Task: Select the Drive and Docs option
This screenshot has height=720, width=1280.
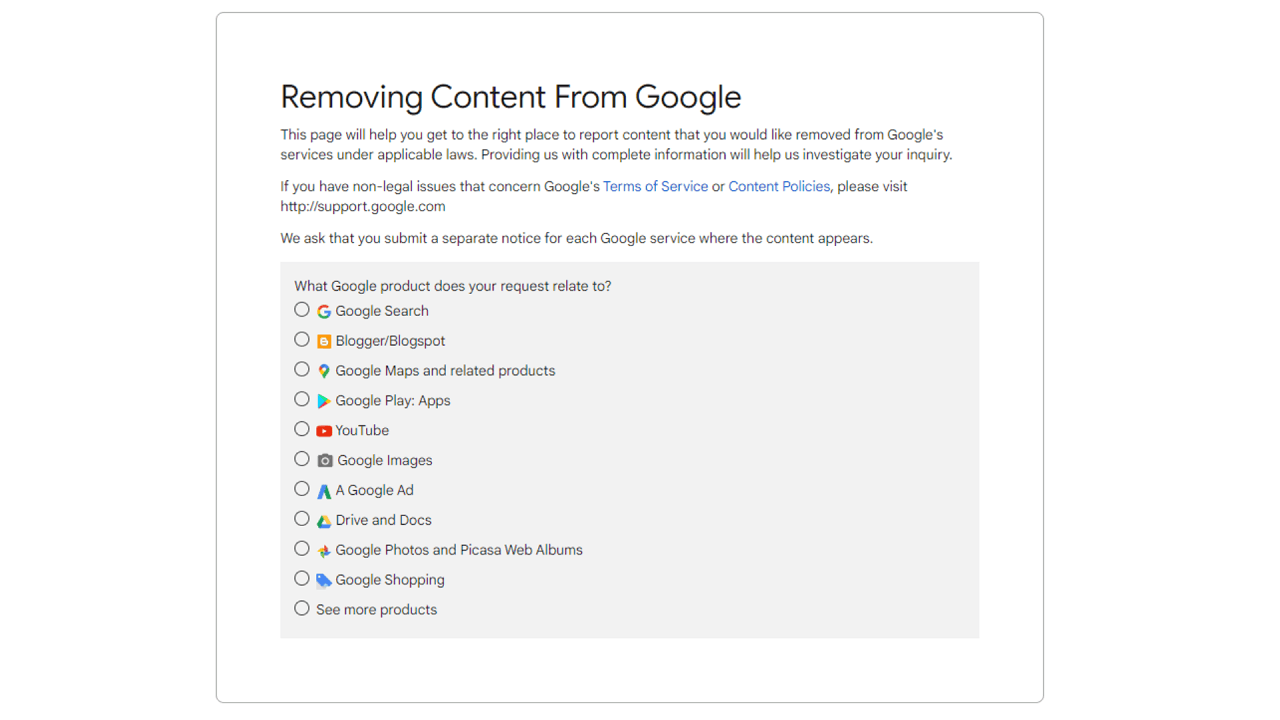Action: 301,518
